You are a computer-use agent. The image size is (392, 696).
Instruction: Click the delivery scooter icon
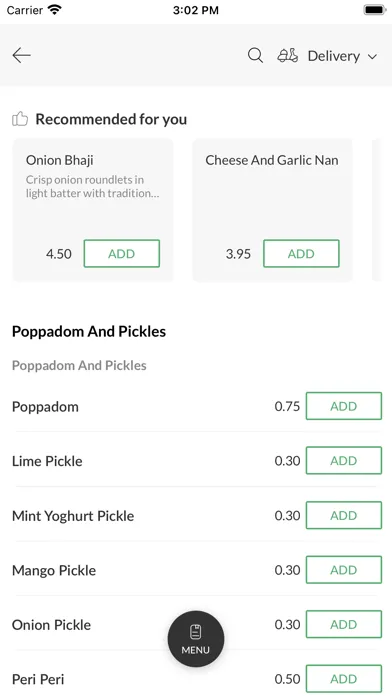[x=288, y=55]
